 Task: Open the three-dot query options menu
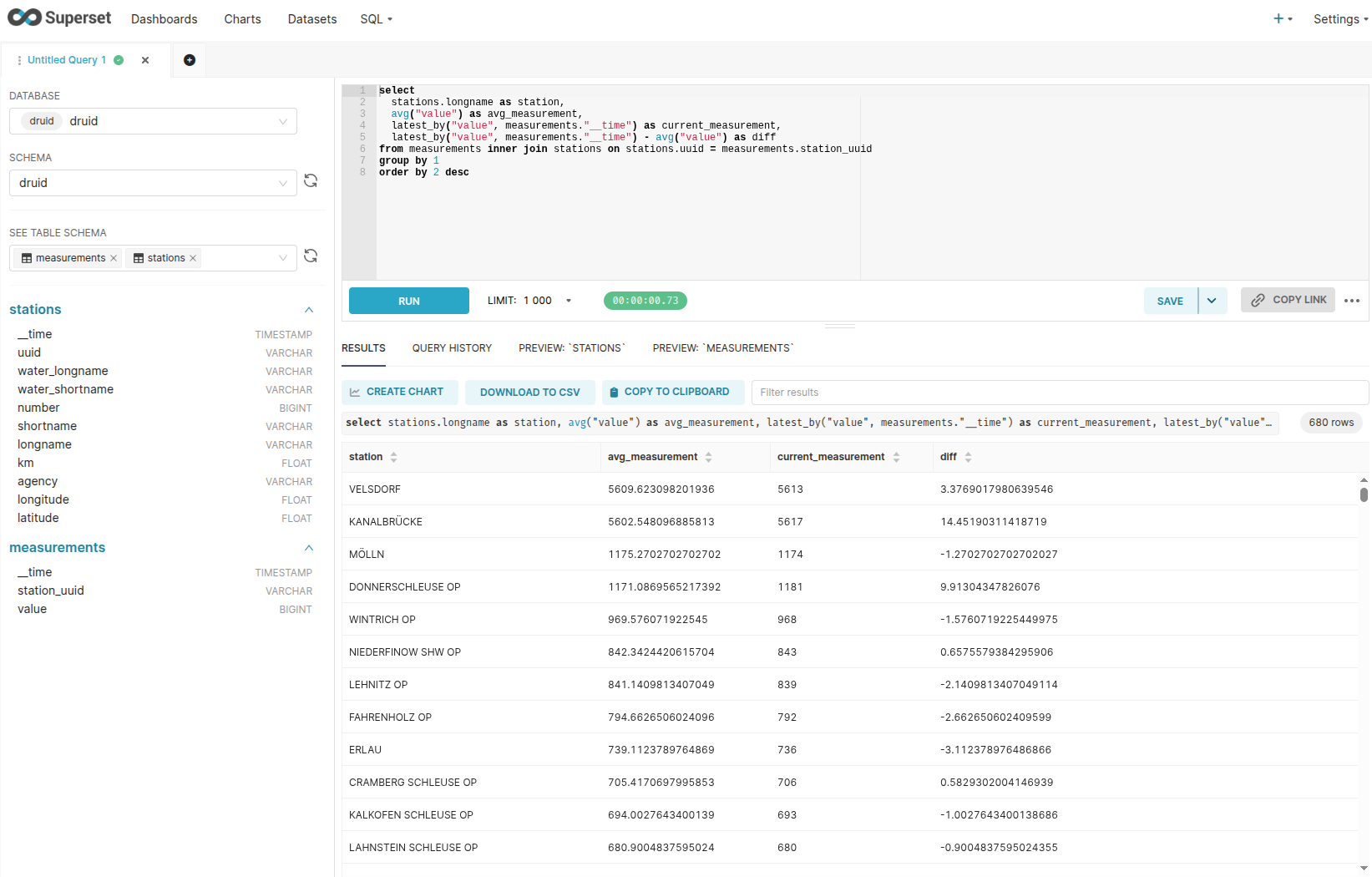pyautogui.click(x=1352, y=301)
